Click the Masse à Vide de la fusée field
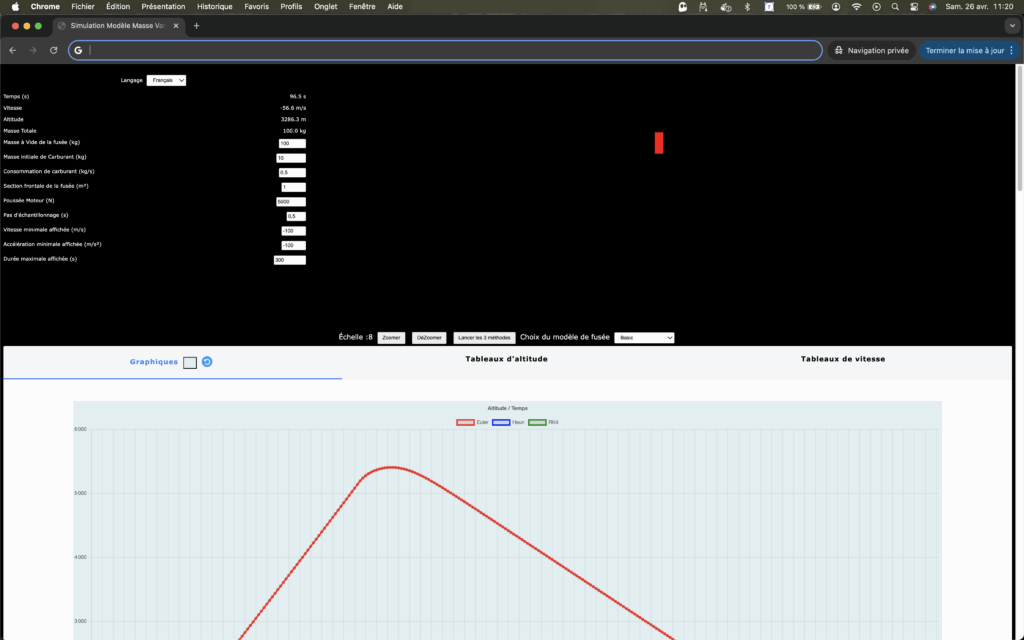1024x640 pixels. pyautogui.click(x=292, y=144)
